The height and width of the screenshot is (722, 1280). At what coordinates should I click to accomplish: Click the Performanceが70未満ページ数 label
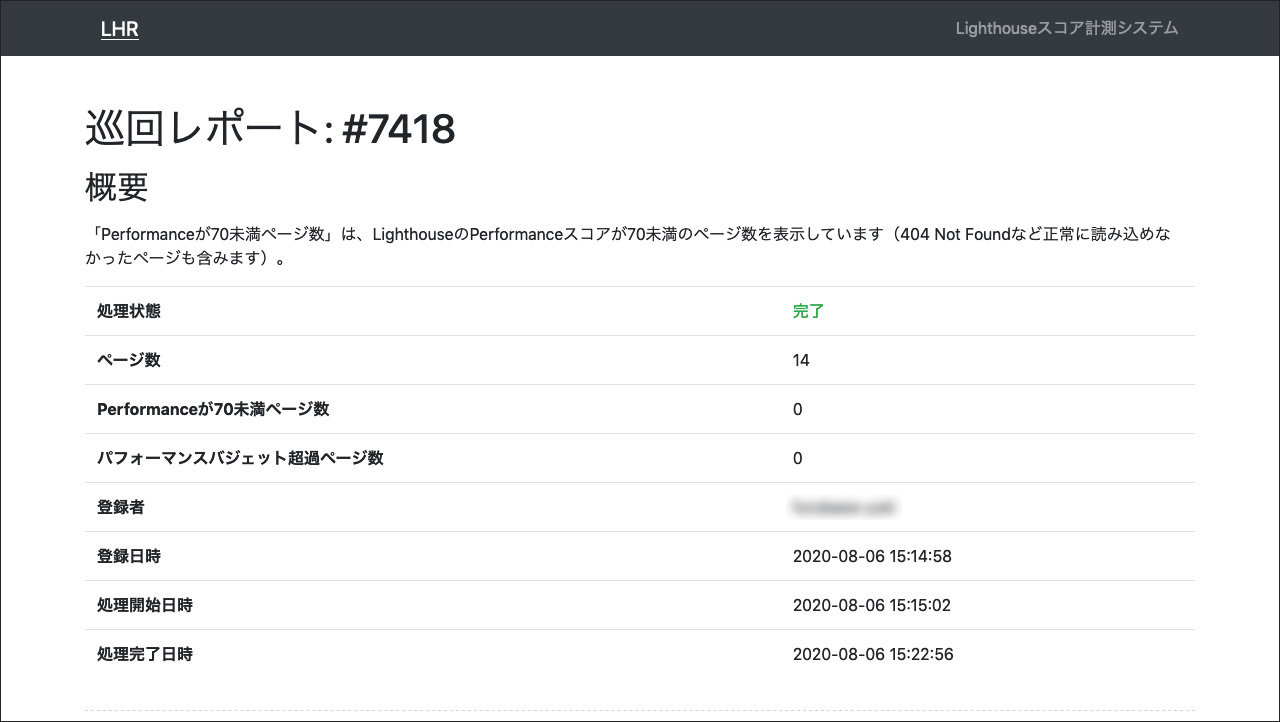[213, 409]
